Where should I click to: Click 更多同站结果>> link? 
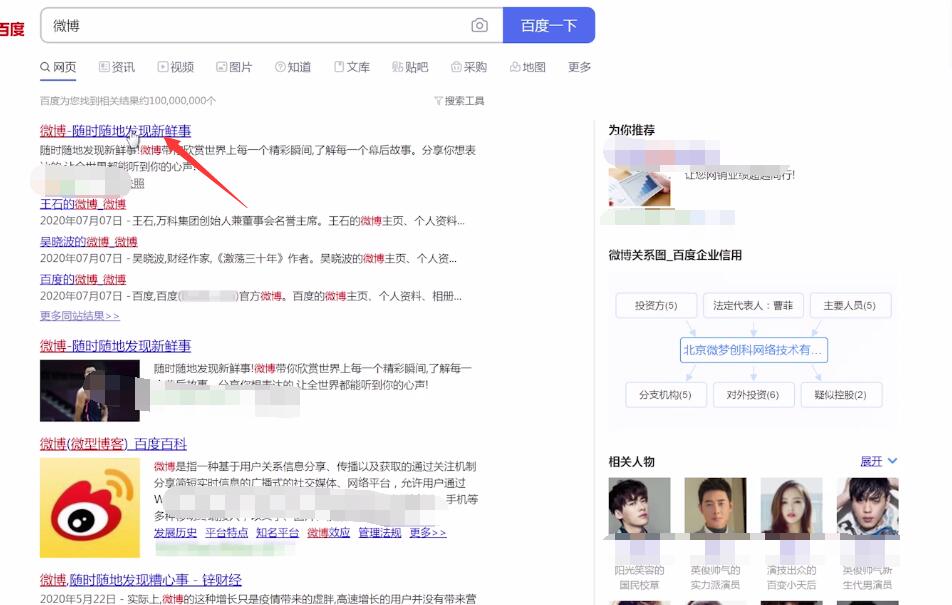tap(80, 316)
